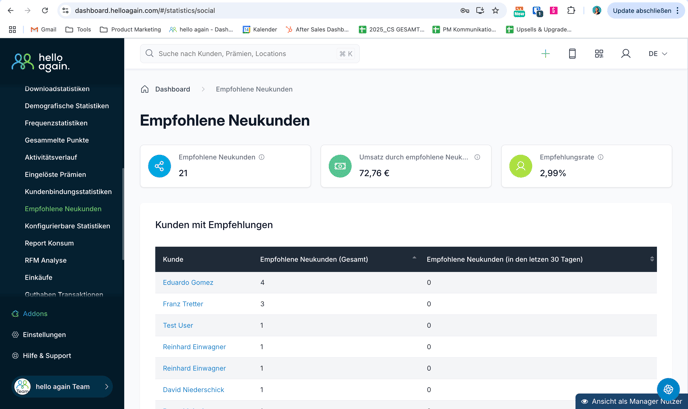Image resolution: width=688 pixels, height=409 pixels.
Task: Open the browser apps grid icon
Action: pyautogui.click(x=12, y=29)
